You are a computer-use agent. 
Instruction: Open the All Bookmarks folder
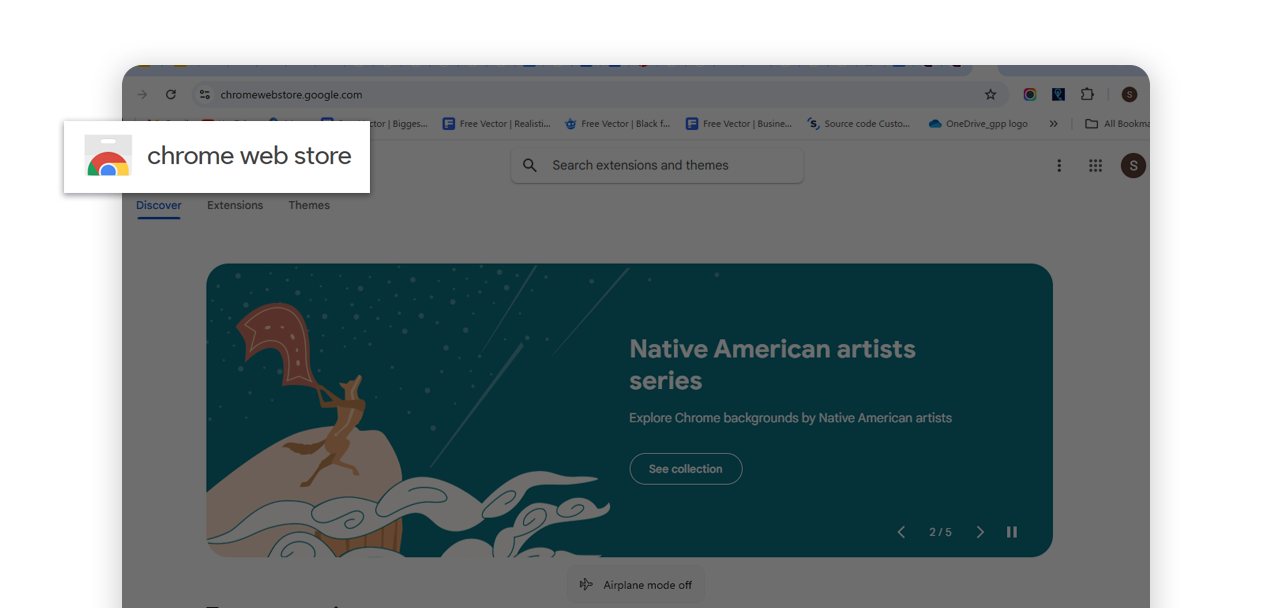pyautogui.click(x=1118, y=124)
